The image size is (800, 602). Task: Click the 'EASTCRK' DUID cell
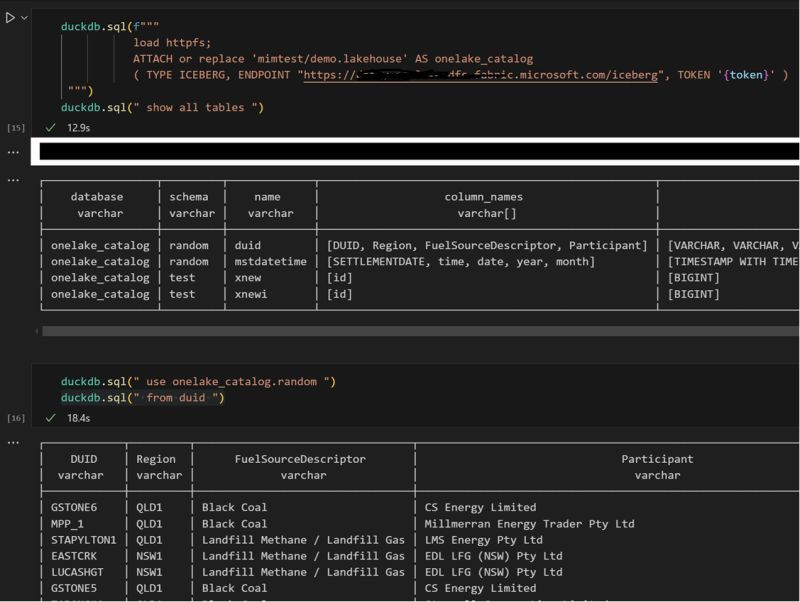pyautogui.click(x=74, y=556)
